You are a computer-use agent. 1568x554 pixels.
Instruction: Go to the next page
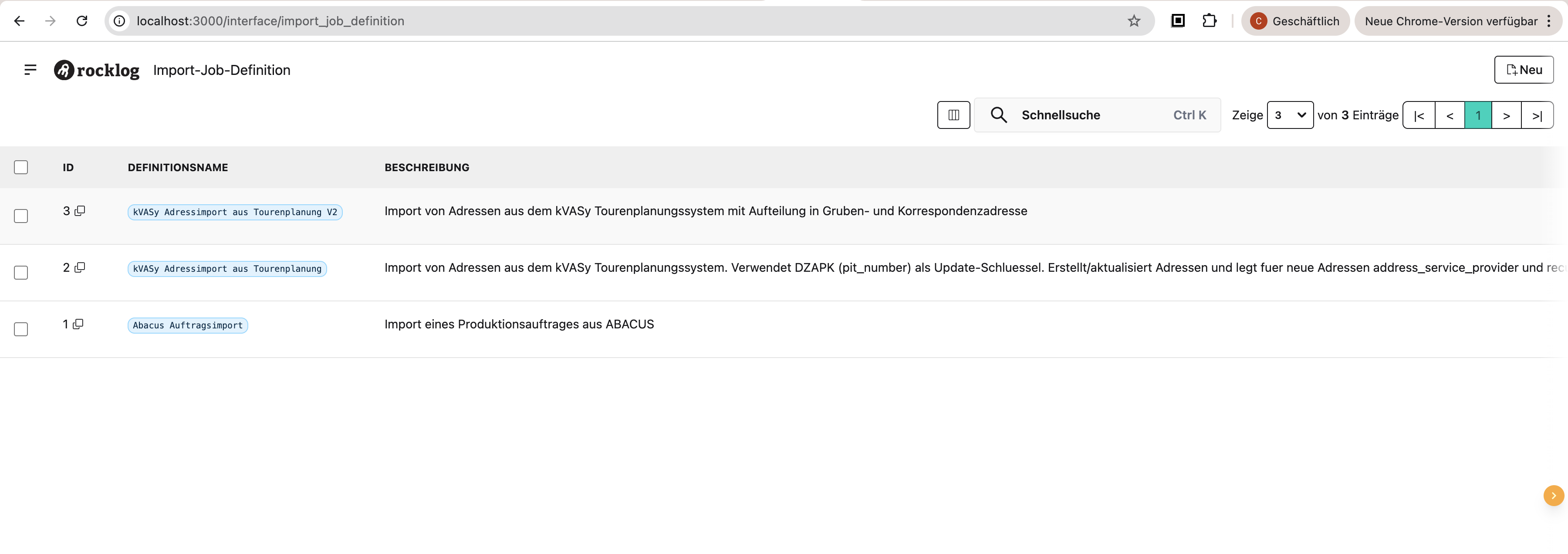point(1507,115)
